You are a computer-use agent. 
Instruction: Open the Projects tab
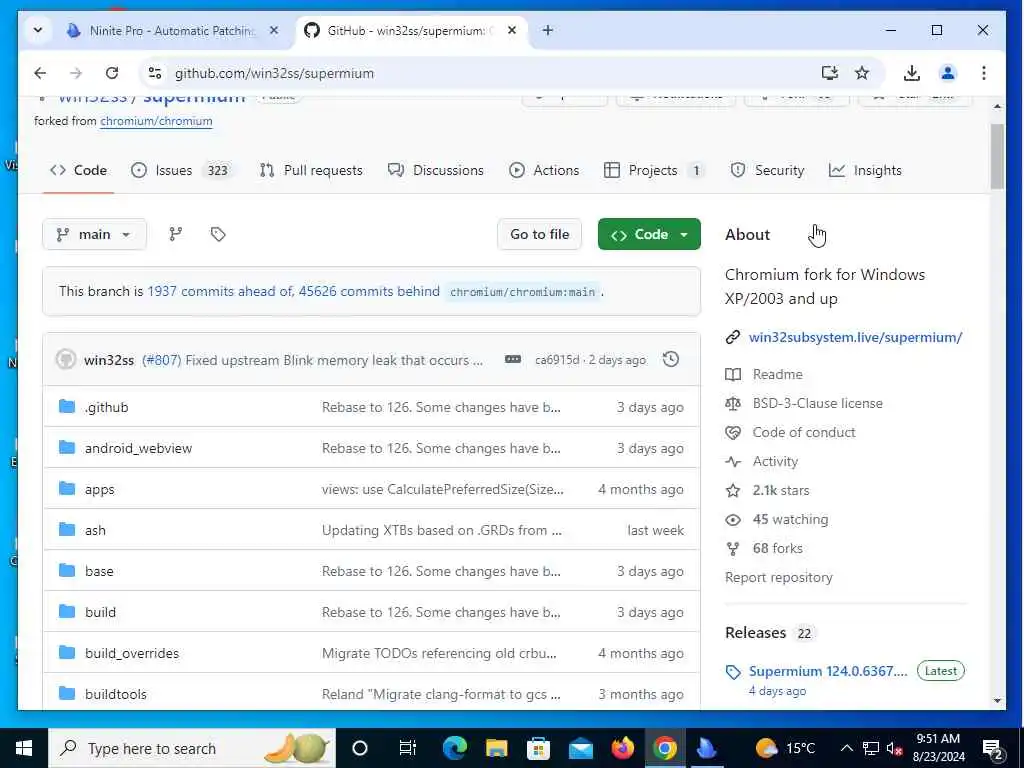tap(654, 170)
